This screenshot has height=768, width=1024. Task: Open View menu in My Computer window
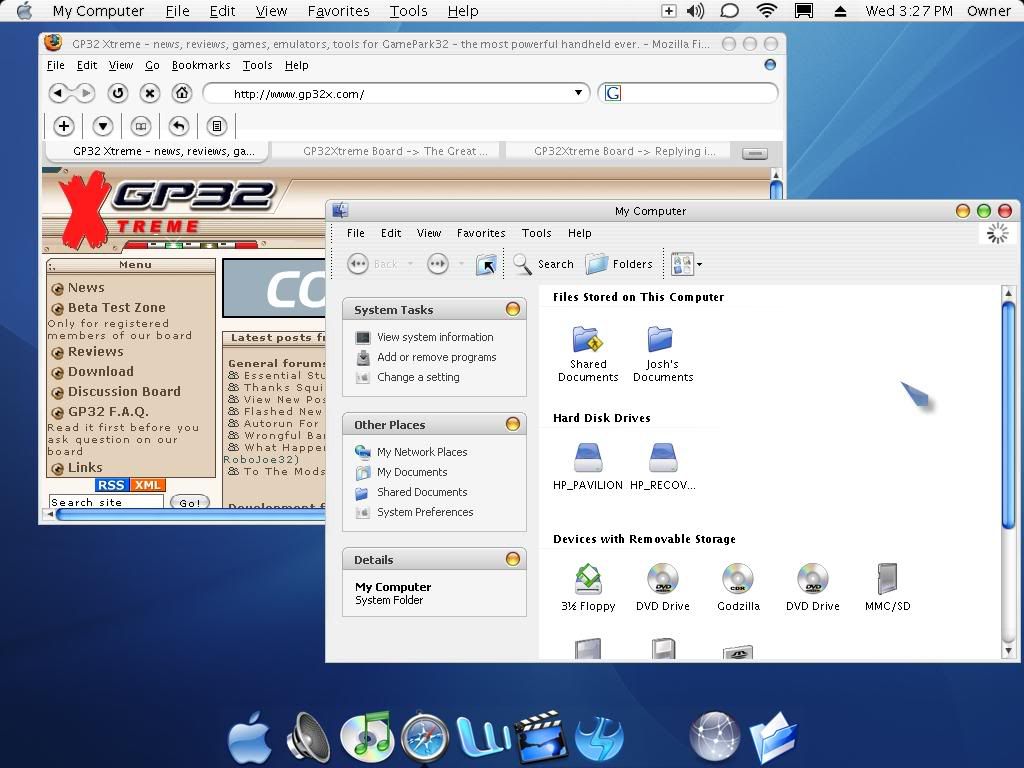tap(428, 233)
